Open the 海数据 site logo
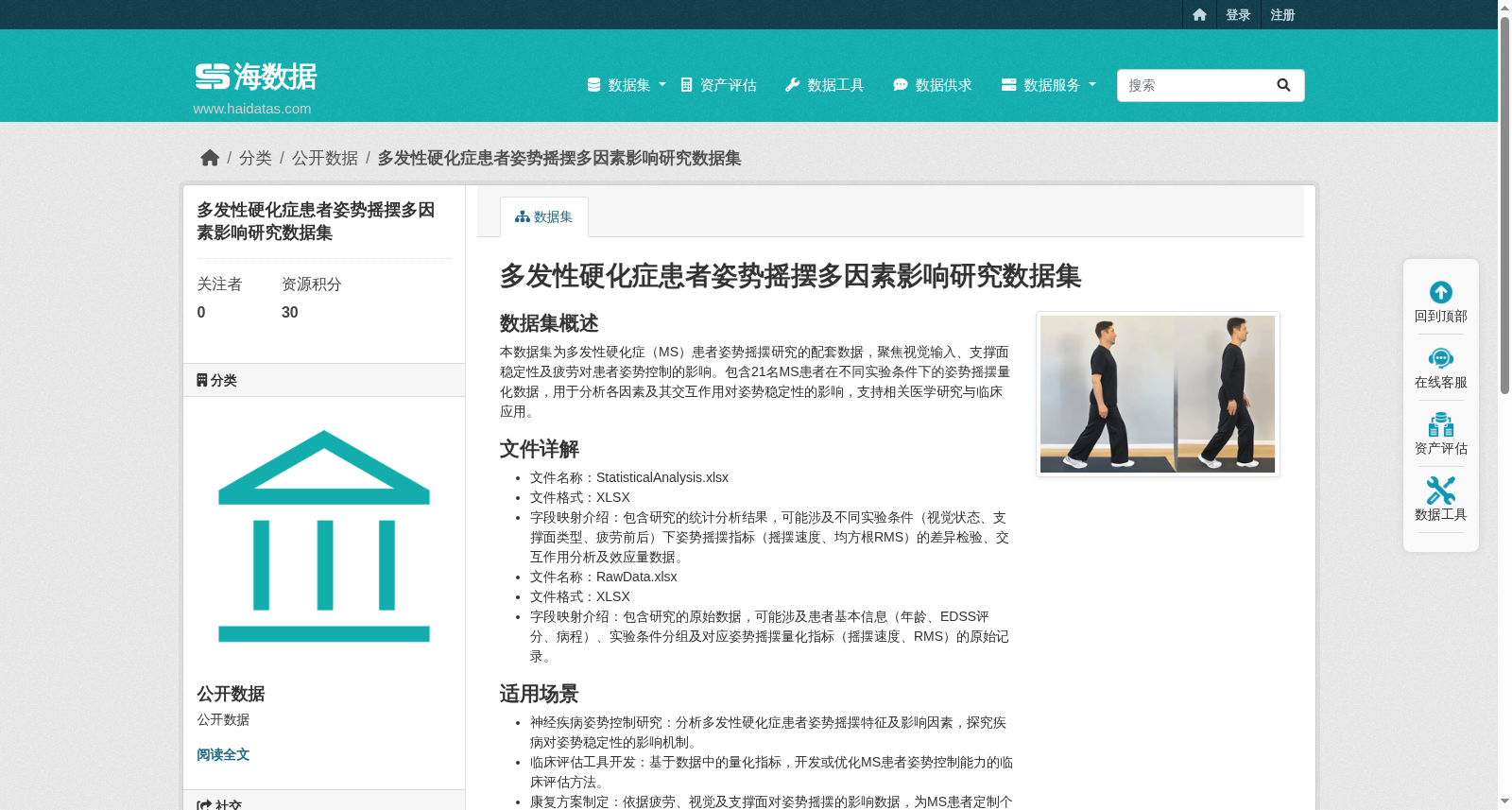 256,77
